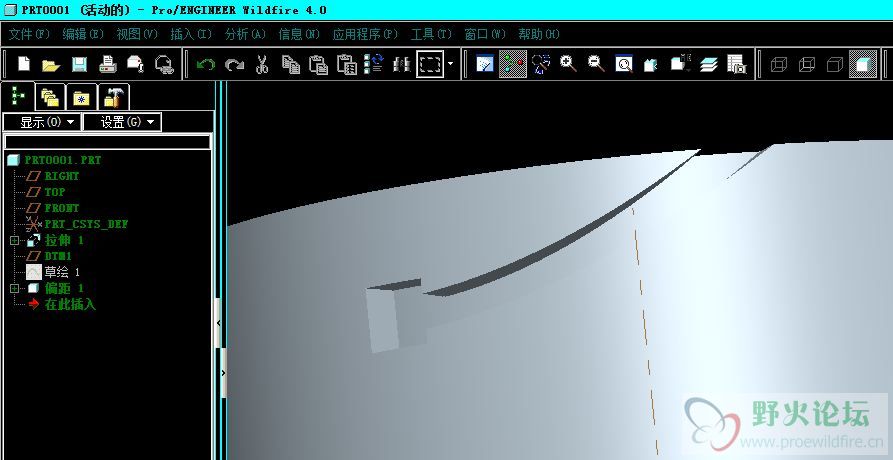Collapse navigator panel with left arrow handle
This screenshot has height=460, width=893.
tap(219, 323)
